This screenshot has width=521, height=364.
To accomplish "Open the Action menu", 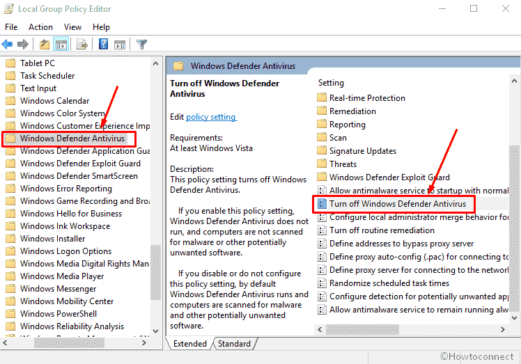I will tap(41, 27).
